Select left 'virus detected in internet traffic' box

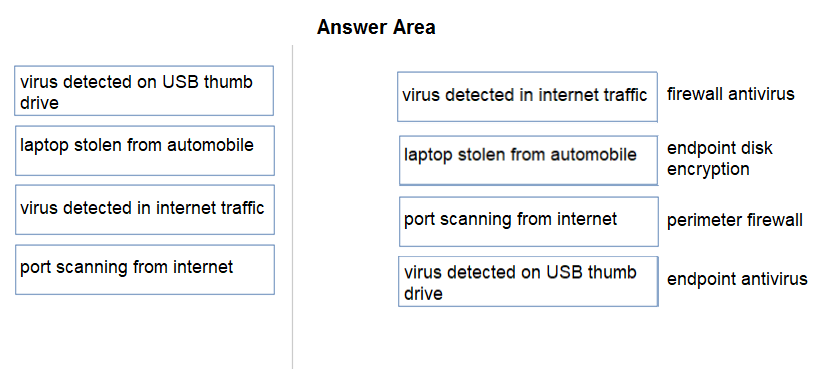[144, 210]
